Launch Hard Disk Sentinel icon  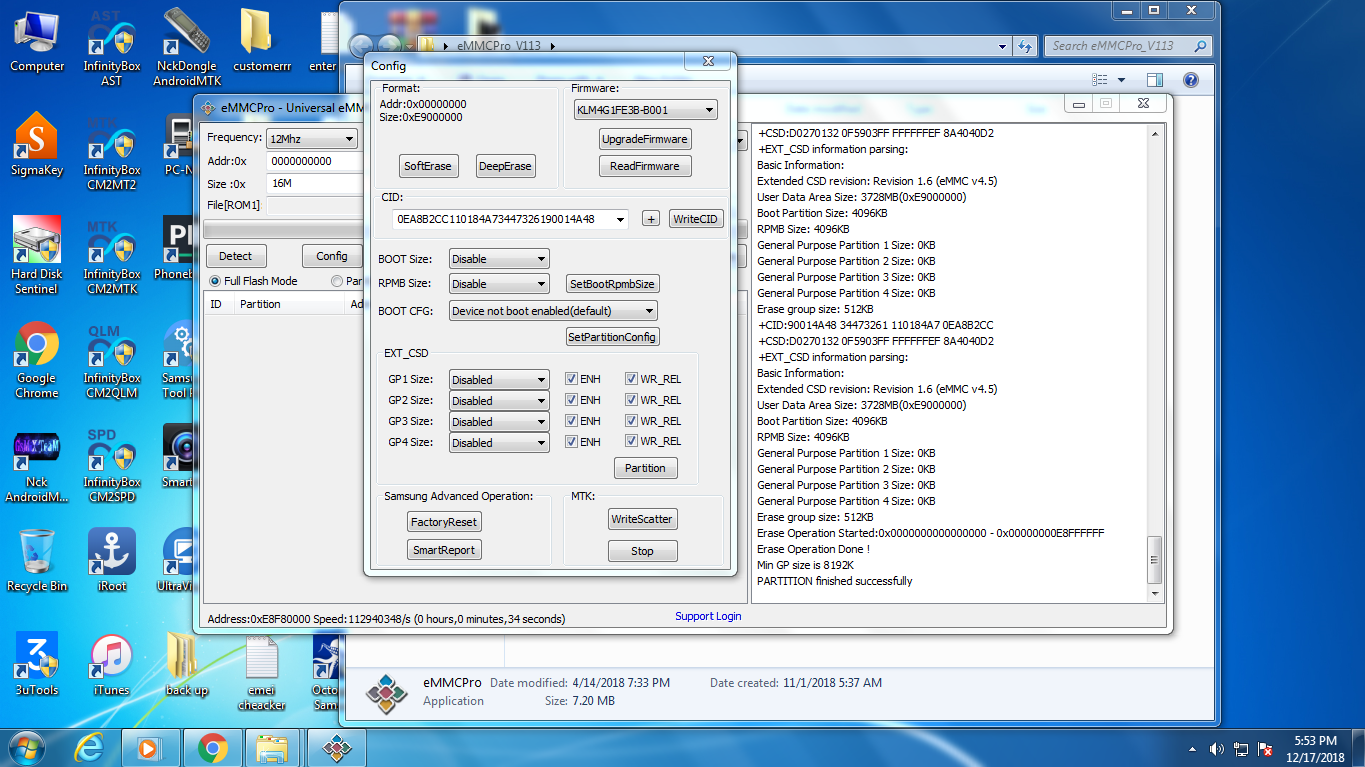pyautogui.click(x=37, y=256)
